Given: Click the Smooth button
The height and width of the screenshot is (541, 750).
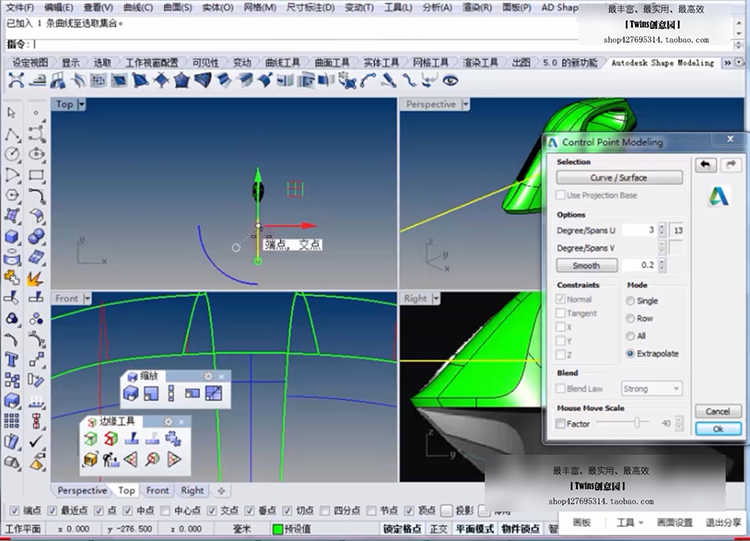Looking at the screenshot, I should (x=586, y=266).
